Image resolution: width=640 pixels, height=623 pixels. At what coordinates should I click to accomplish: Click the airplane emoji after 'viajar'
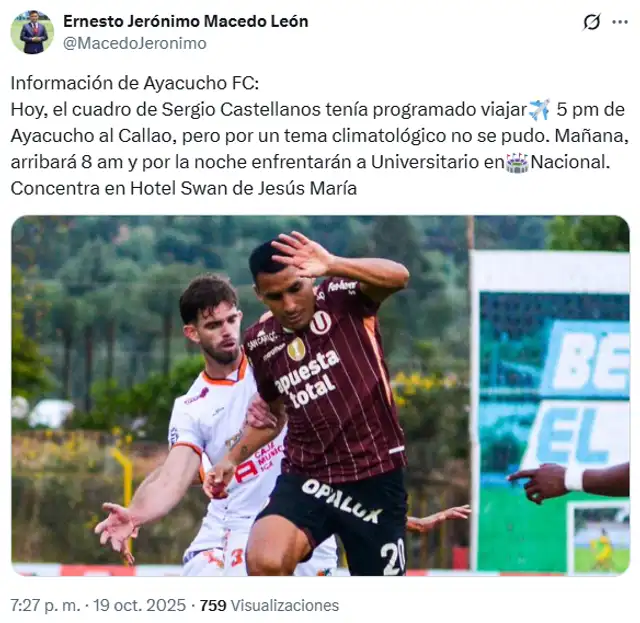[539, 109]
